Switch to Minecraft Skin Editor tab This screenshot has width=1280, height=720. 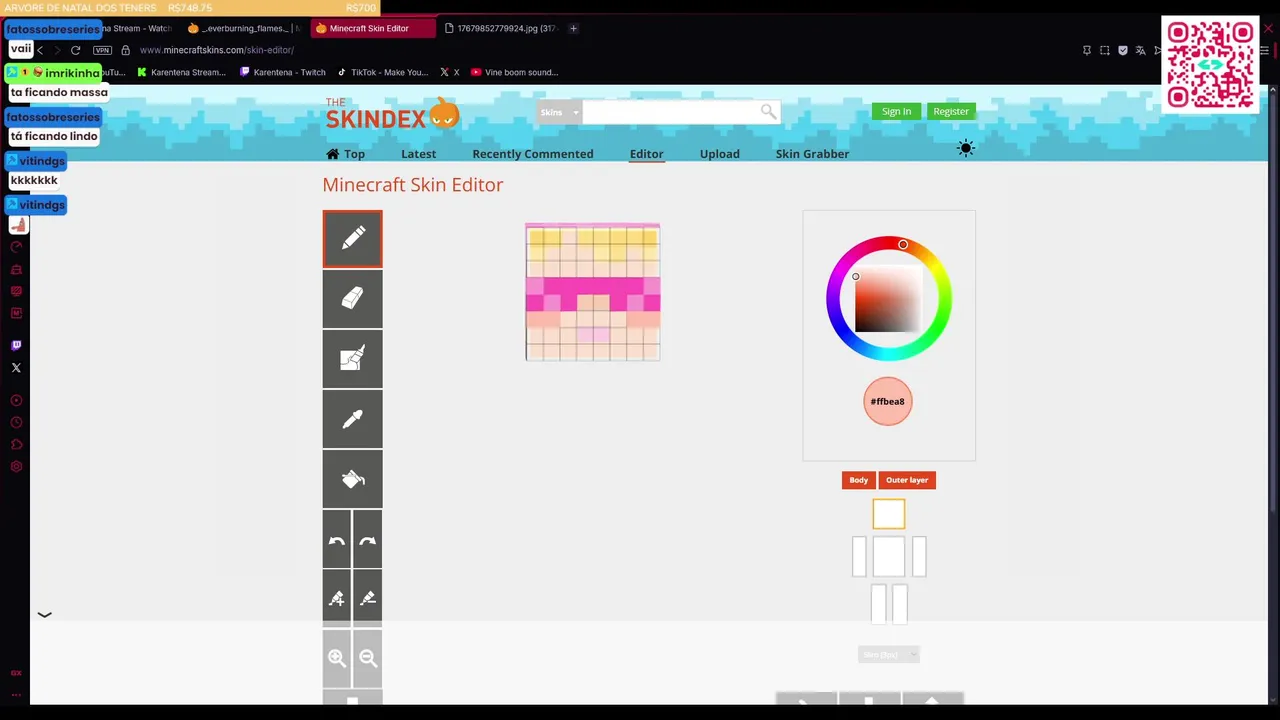pyautogui.click(x=372, y=28)
